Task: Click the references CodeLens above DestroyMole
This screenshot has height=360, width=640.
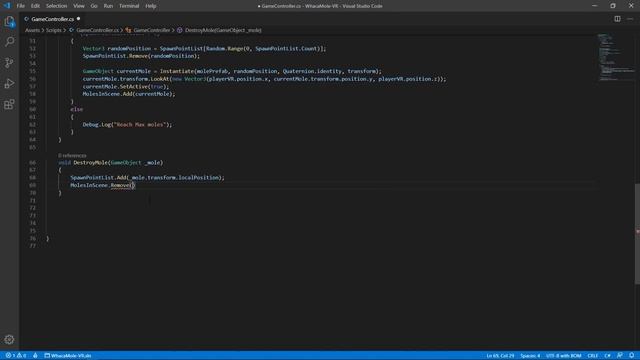Action: pos(72,156)
